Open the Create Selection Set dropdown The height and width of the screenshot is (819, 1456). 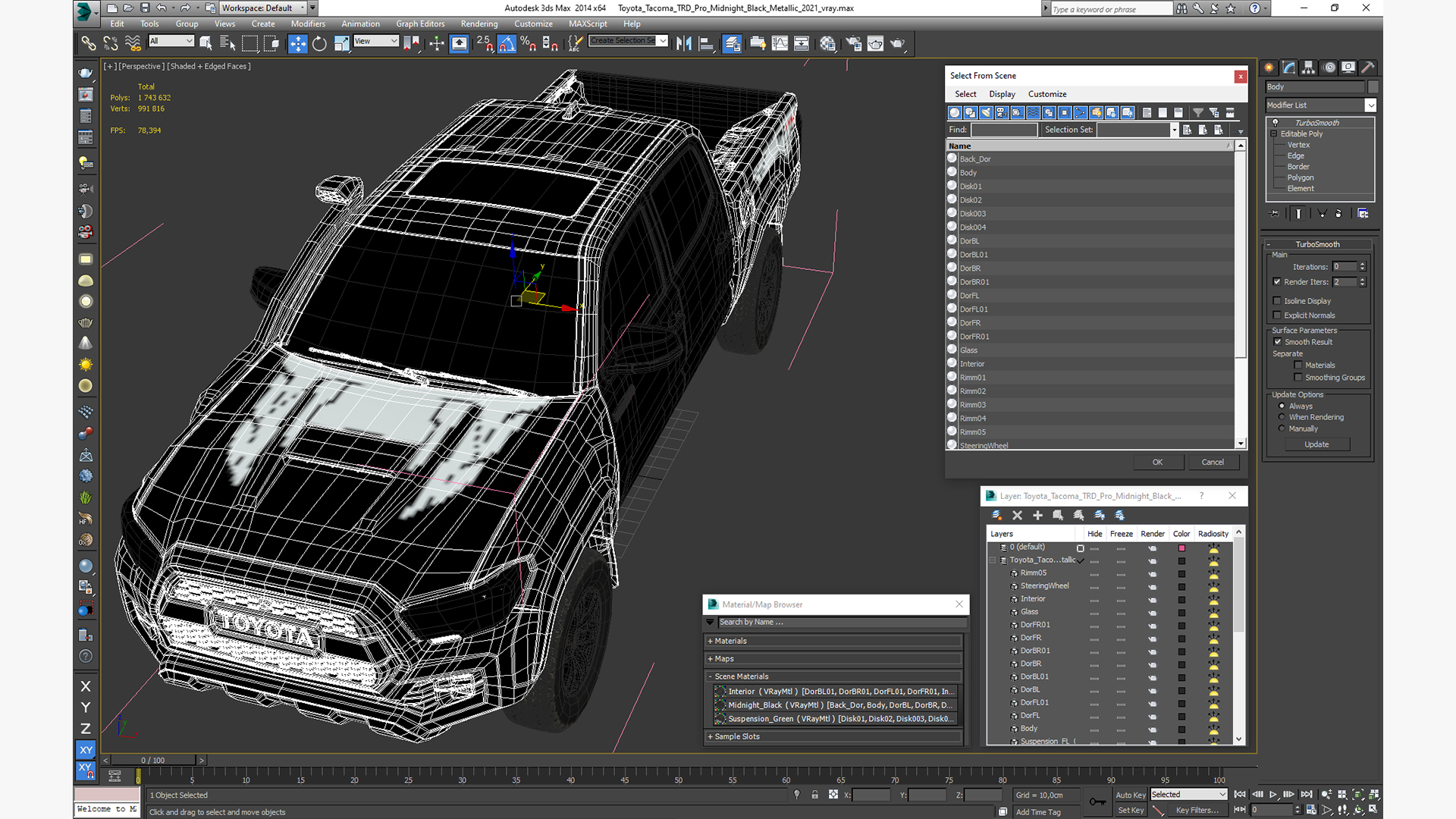coord(628,41)
